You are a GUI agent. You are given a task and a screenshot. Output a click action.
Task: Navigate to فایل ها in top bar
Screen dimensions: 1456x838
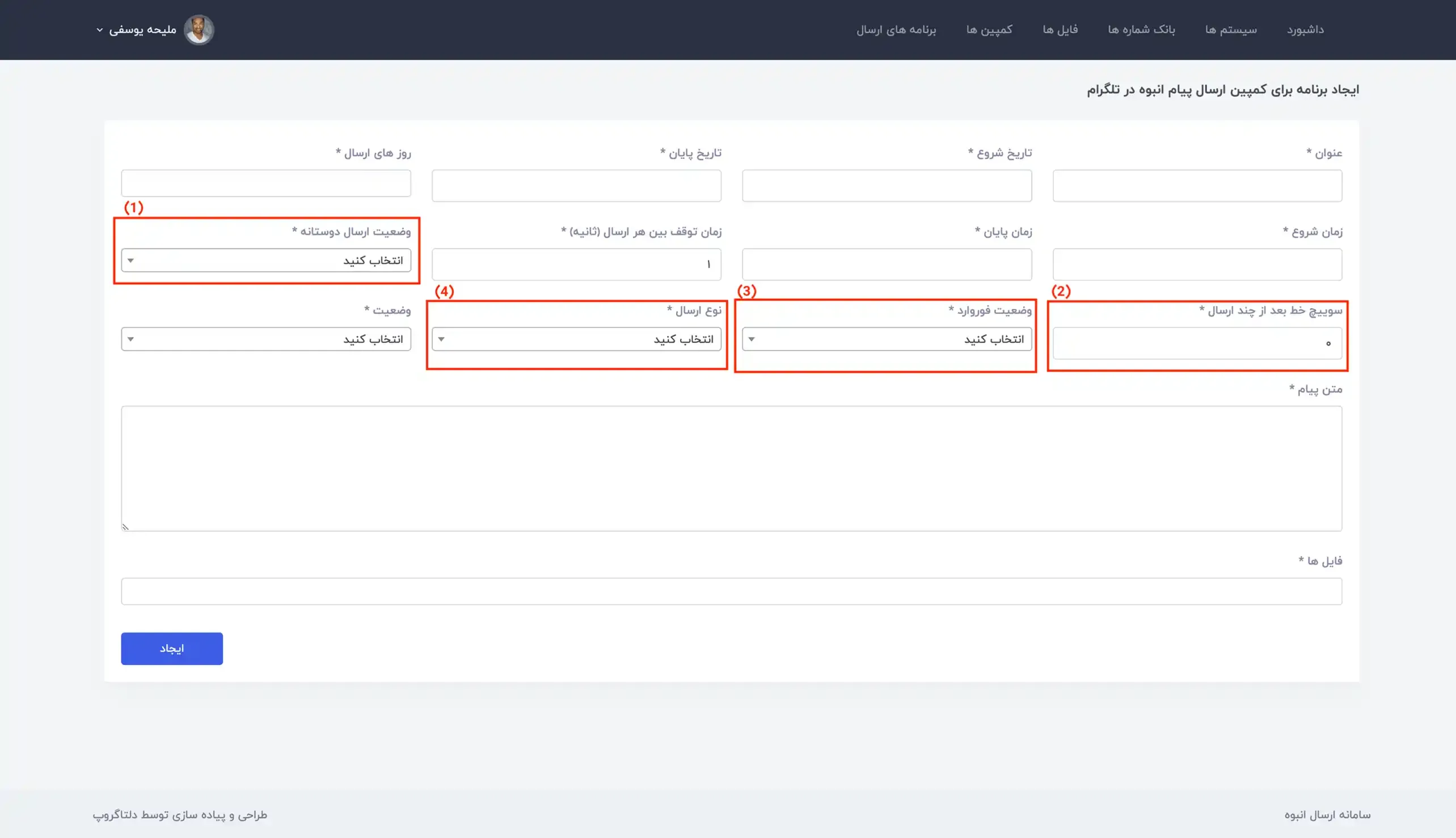pos(1060,30)
